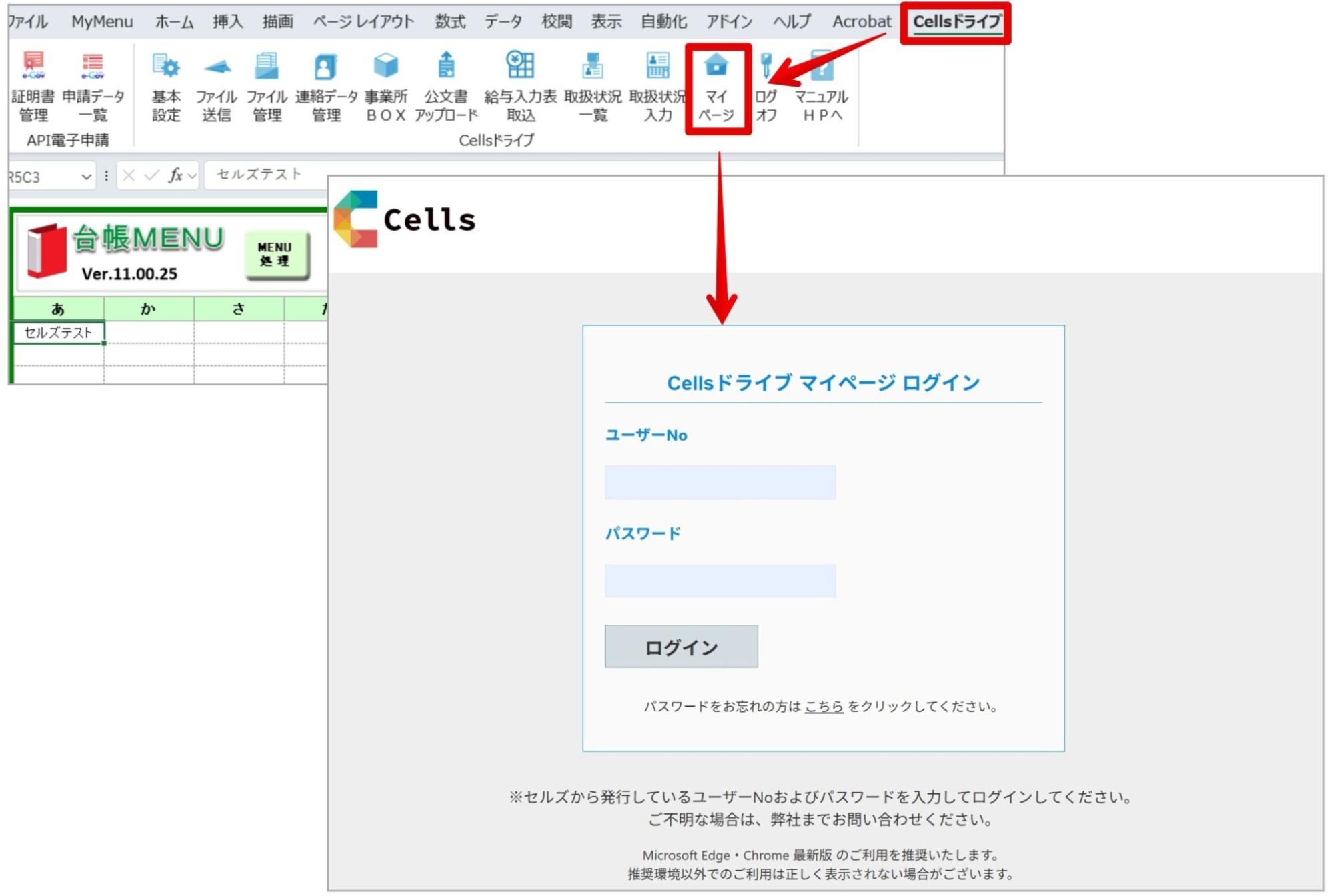The width and height of the screenshot is (1333, 896).
Task: Click the green MENU処理 button
Action: [x=276, y=254]
